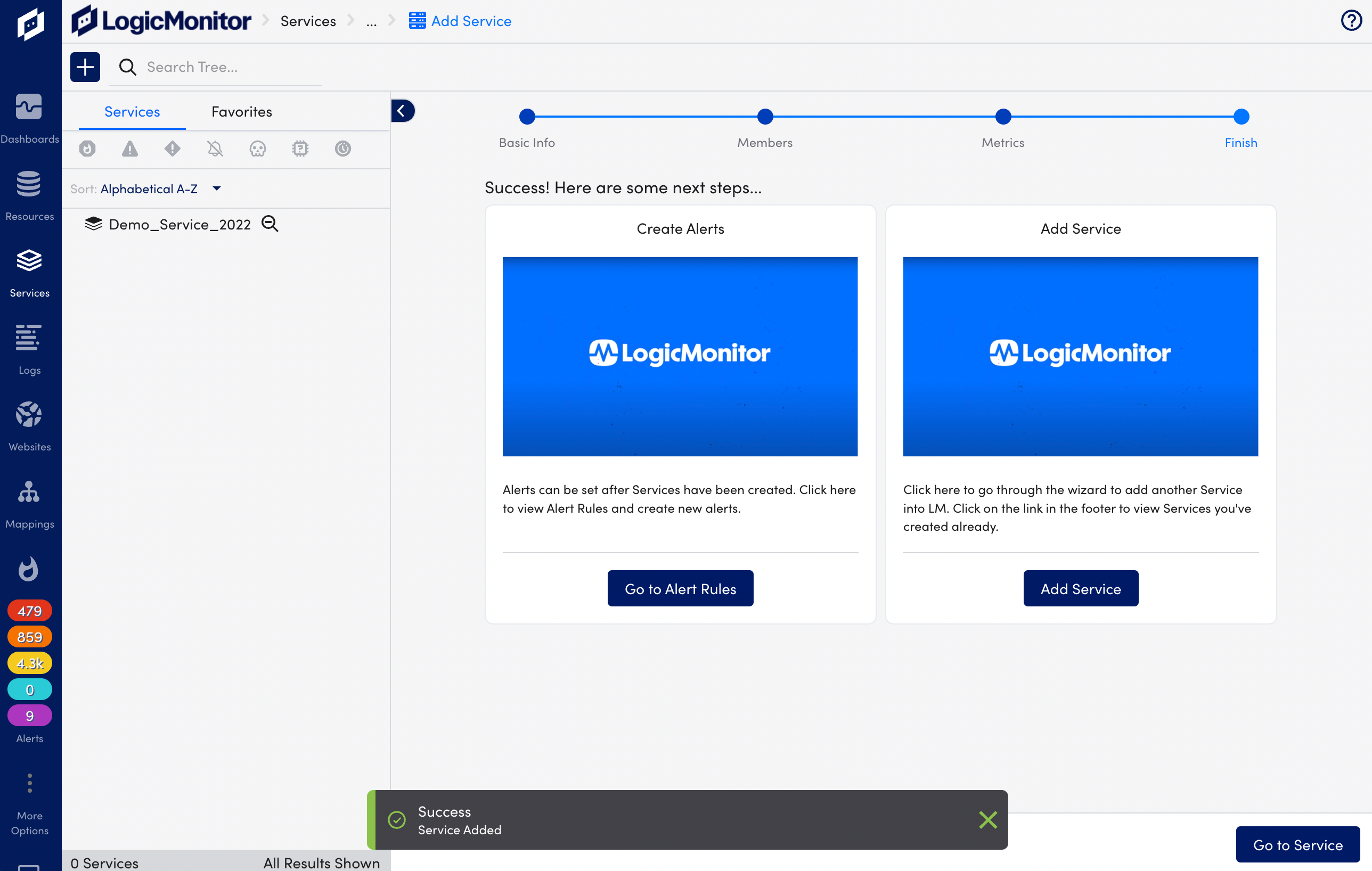Click the yellow 4.3k warning alerts badge
The width and height of the screenshot is (1372, 871).
(x=30, y=663)
